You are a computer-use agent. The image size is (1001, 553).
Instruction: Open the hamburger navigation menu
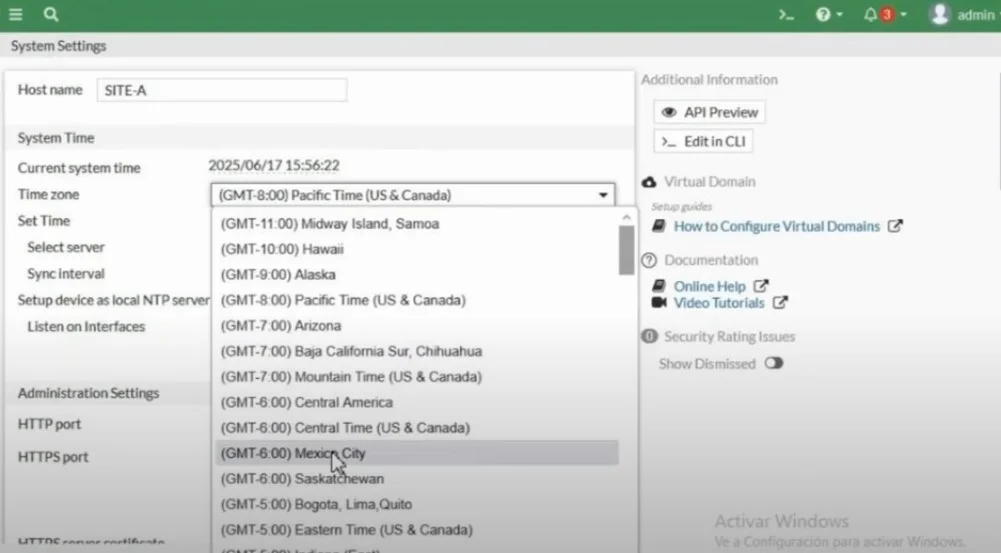pos(15,14)
